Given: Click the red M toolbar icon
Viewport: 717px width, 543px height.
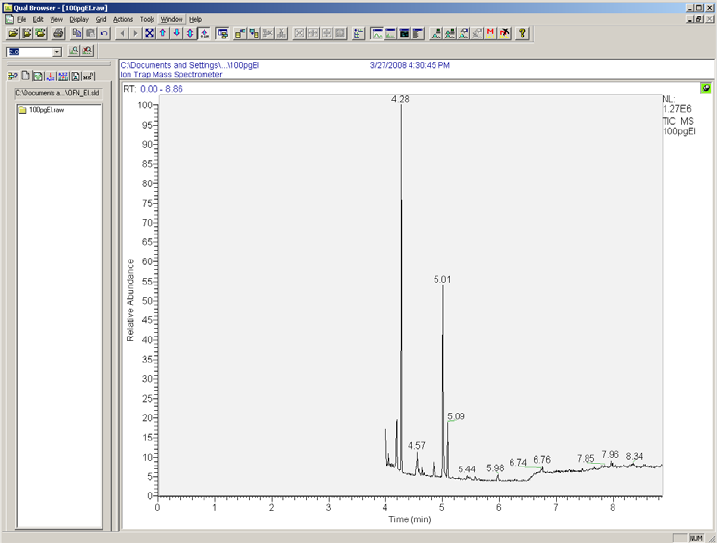Looking at the screenshot, I should point(491,33).
